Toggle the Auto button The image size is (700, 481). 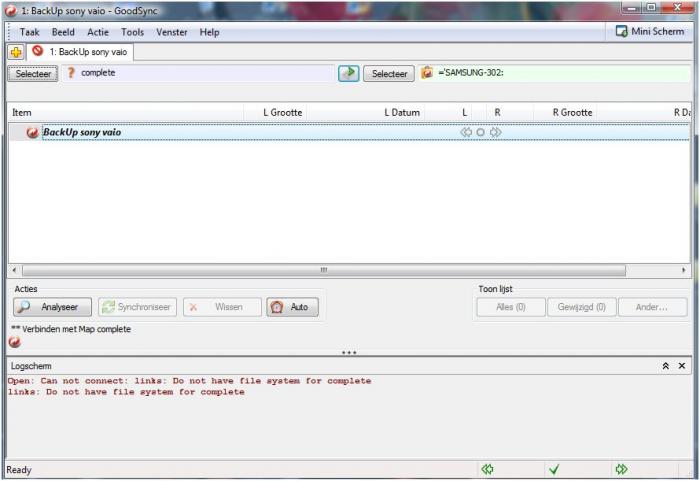point(292,307)
